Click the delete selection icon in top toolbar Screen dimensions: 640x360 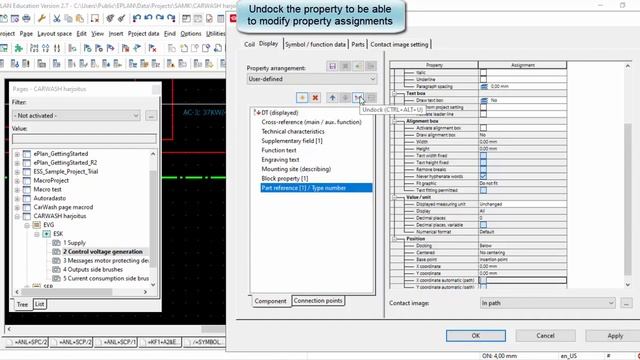tap(94, 18)
